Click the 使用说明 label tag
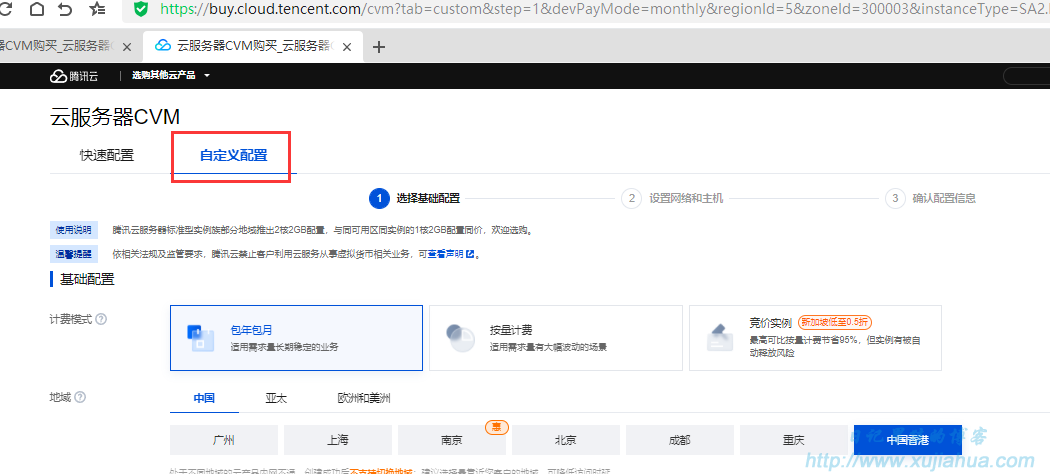The height and width of the screenshot is (474, 1050). point(74,230)
